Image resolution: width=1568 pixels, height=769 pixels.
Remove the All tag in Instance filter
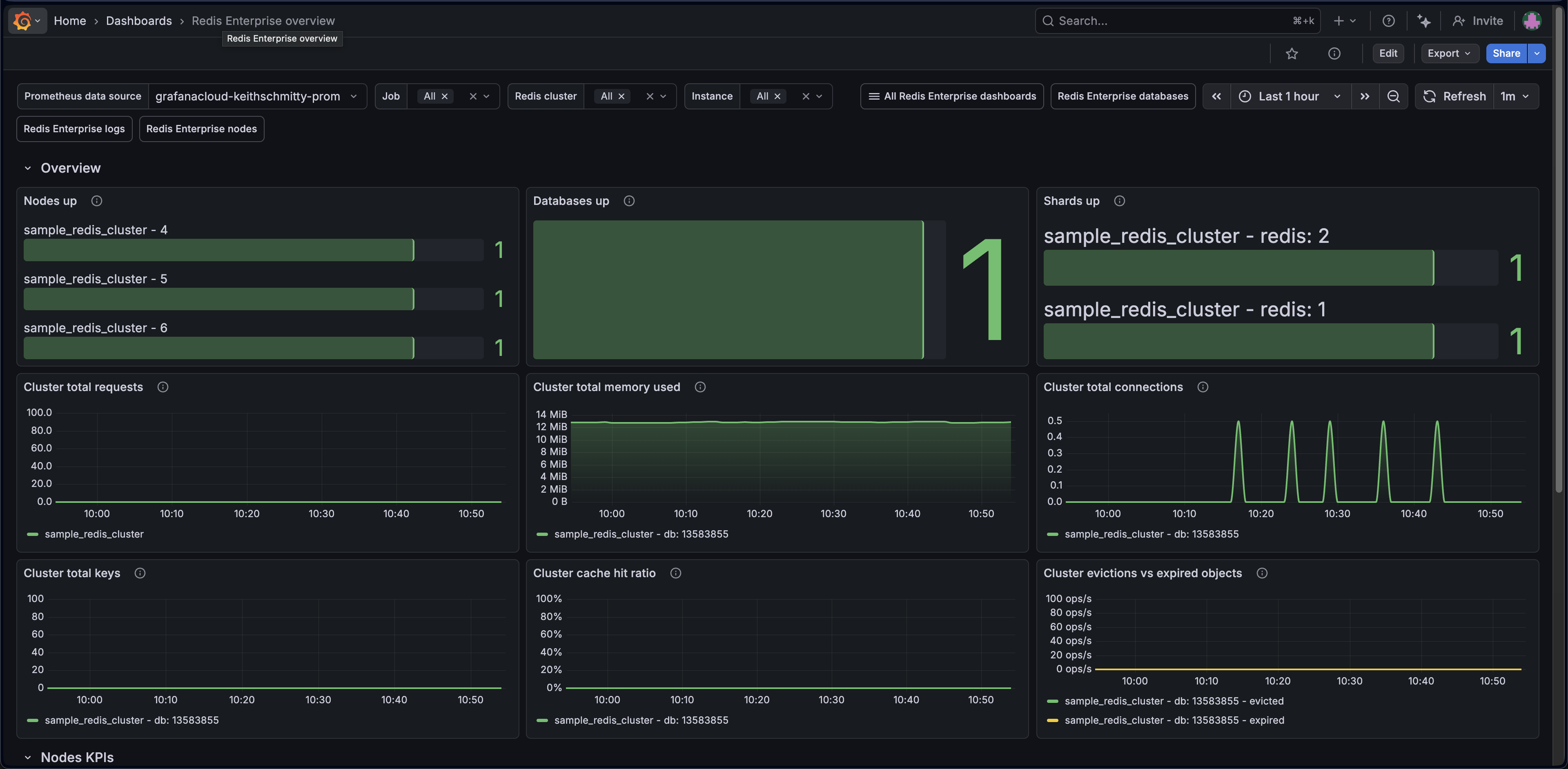(x=777, y=96)
